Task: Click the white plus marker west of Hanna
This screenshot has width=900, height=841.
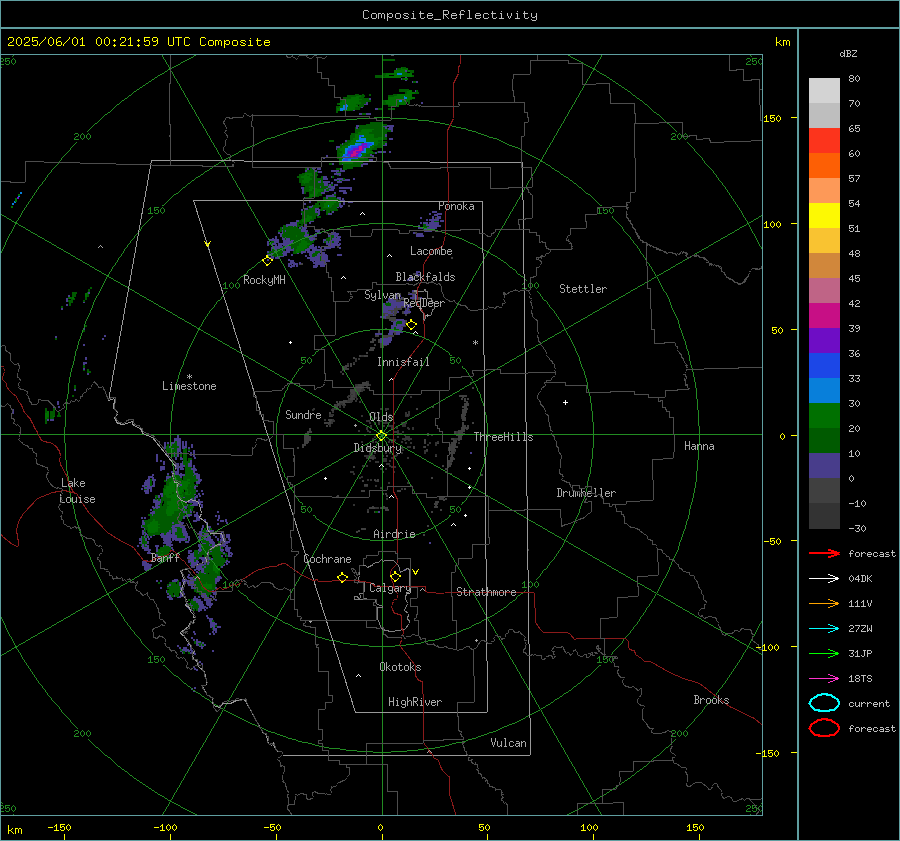Action: pos(565,402)
